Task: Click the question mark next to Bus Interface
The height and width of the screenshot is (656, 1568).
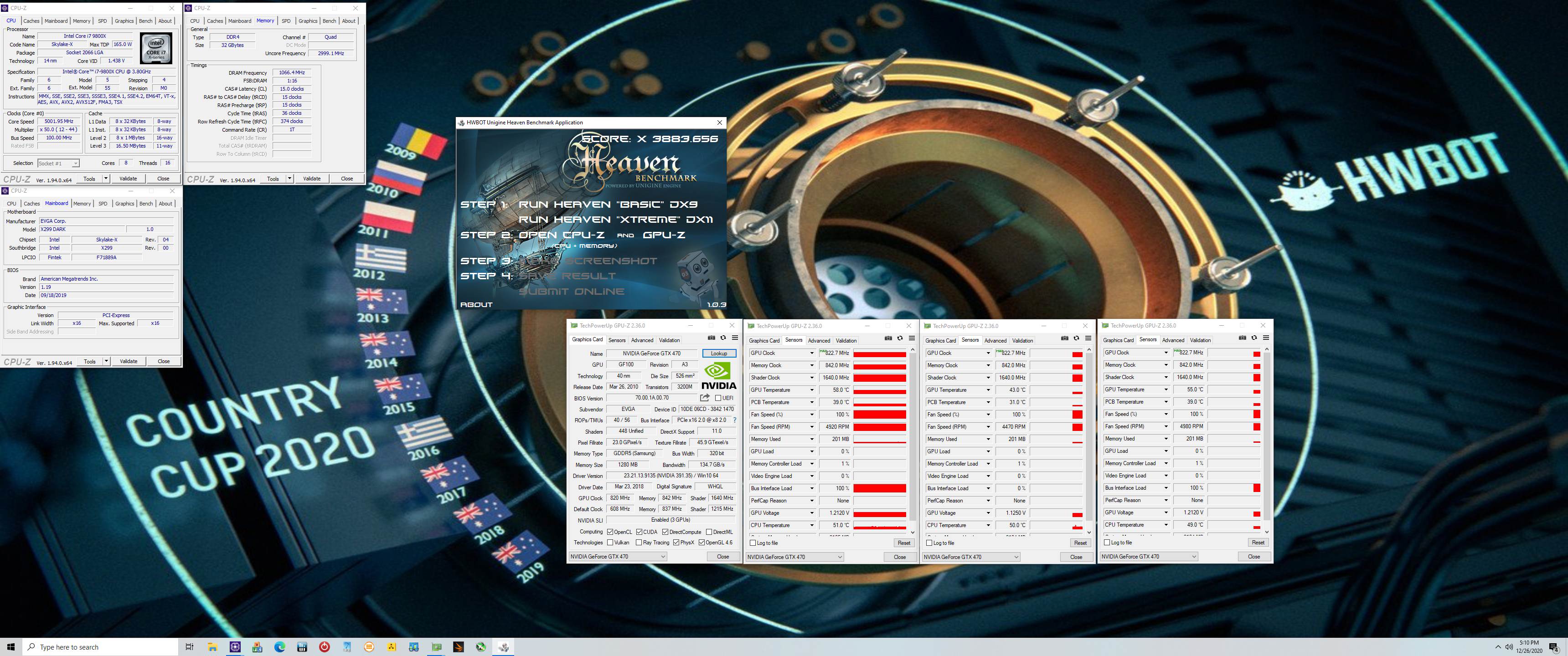Action: point(735,420)
